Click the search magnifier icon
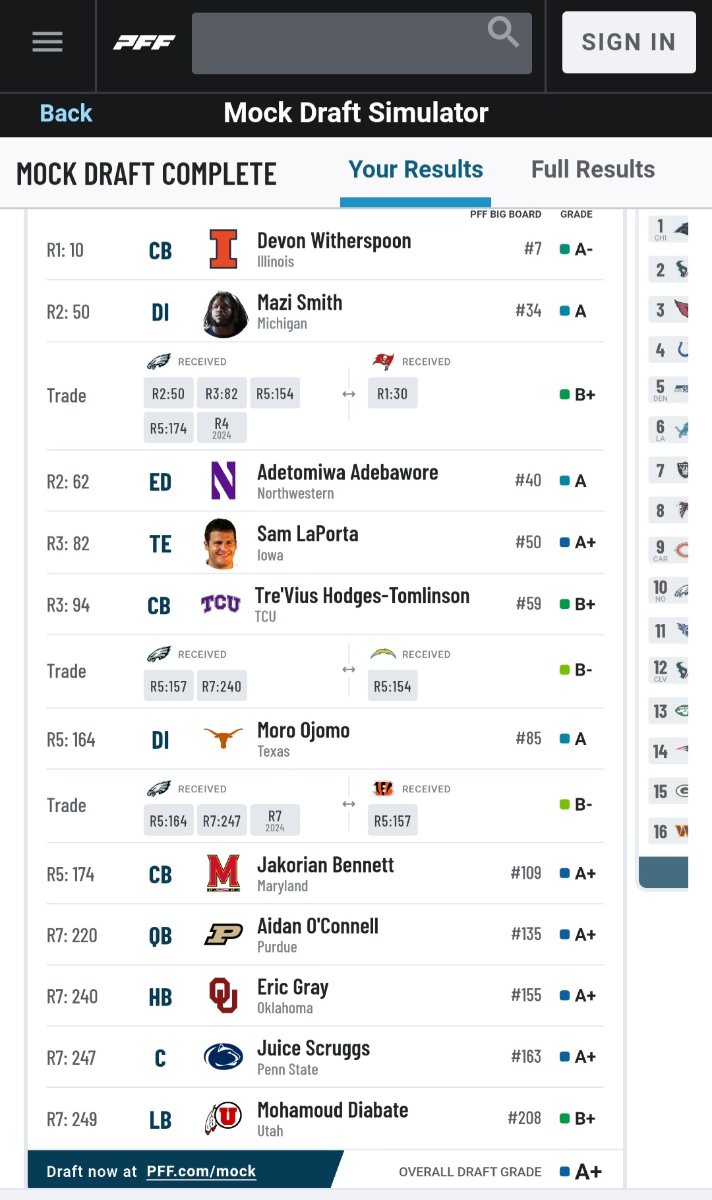 coord(503,33)
